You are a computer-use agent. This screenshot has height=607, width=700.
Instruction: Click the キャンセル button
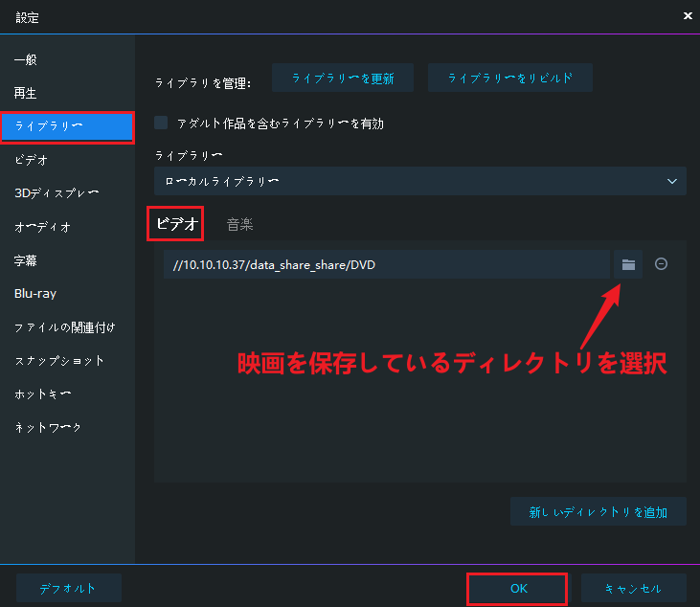pos(634,588)
